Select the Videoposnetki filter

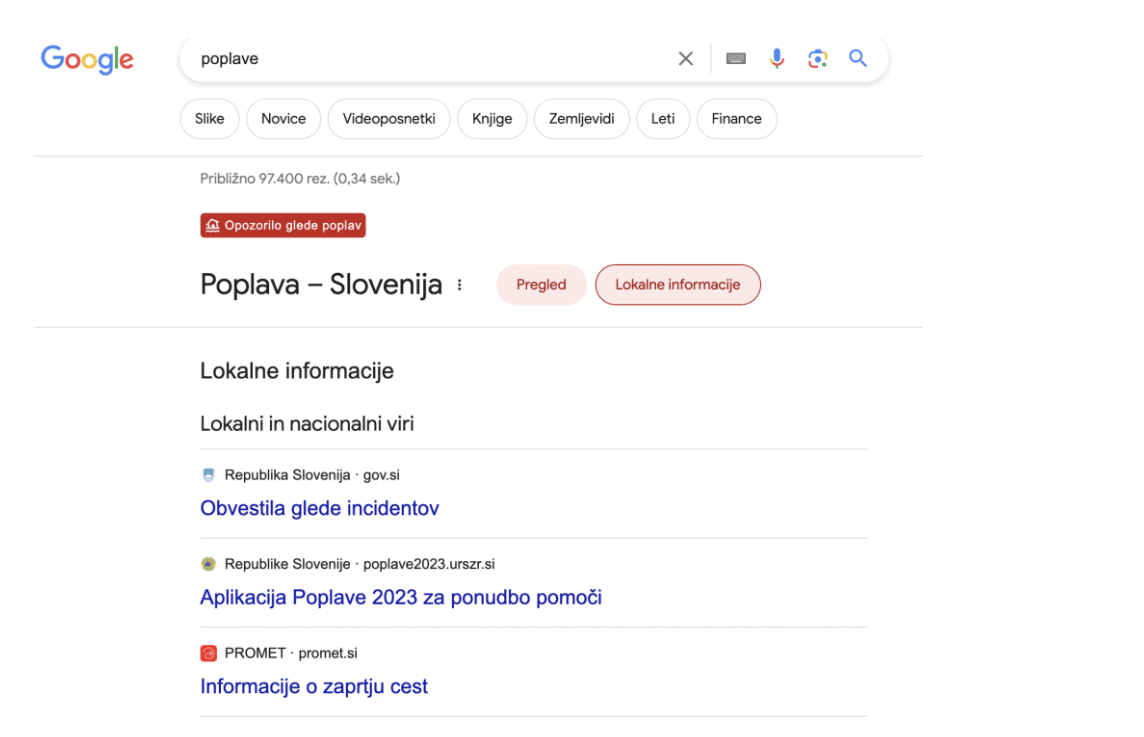(389, 119)
